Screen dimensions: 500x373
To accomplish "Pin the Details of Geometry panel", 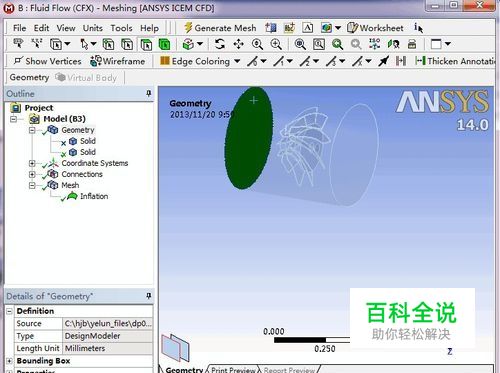I will point(149,296).
